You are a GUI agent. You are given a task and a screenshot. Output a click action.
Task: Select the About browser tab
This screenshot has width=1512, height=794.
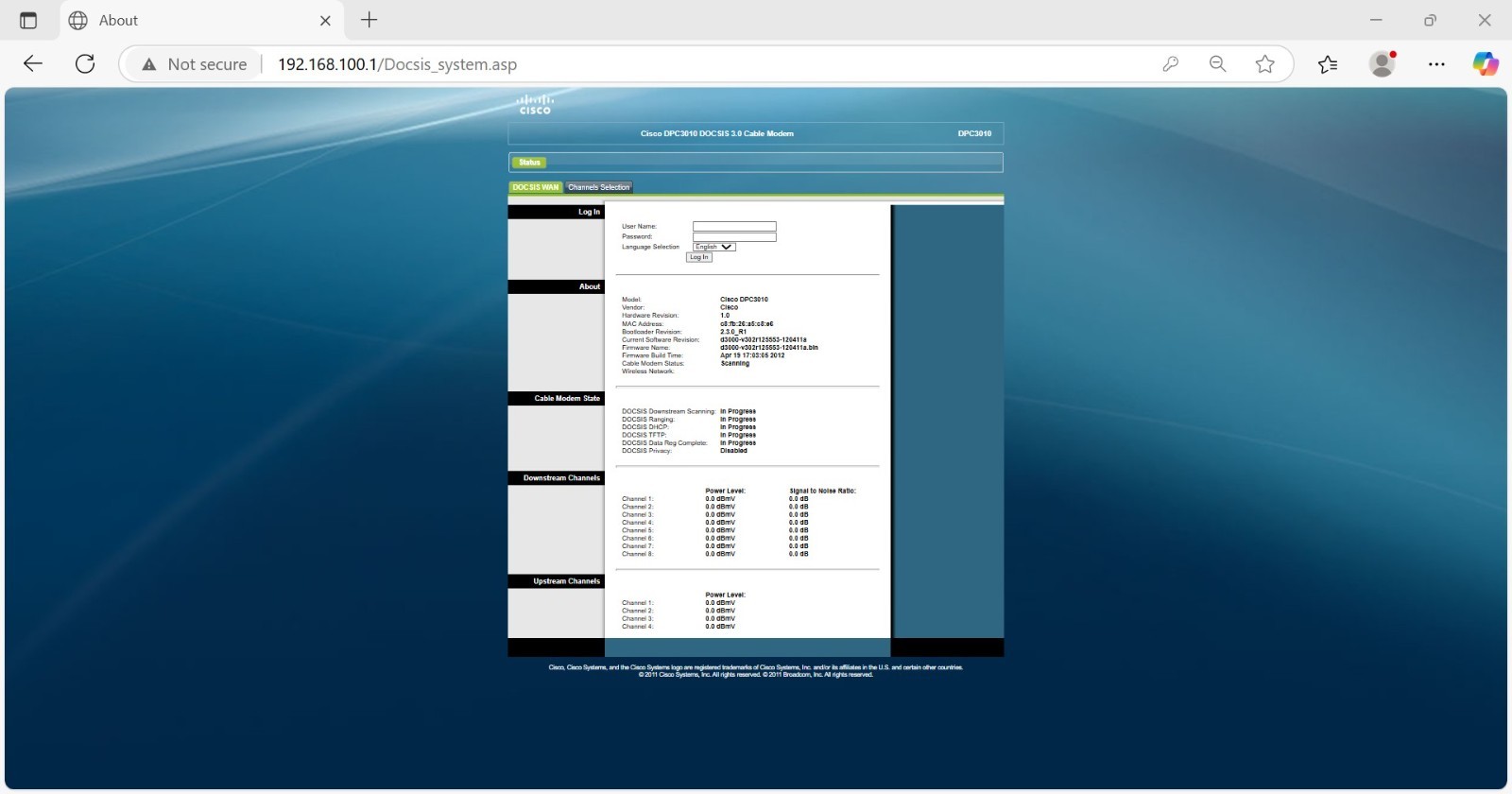[200, 20]
